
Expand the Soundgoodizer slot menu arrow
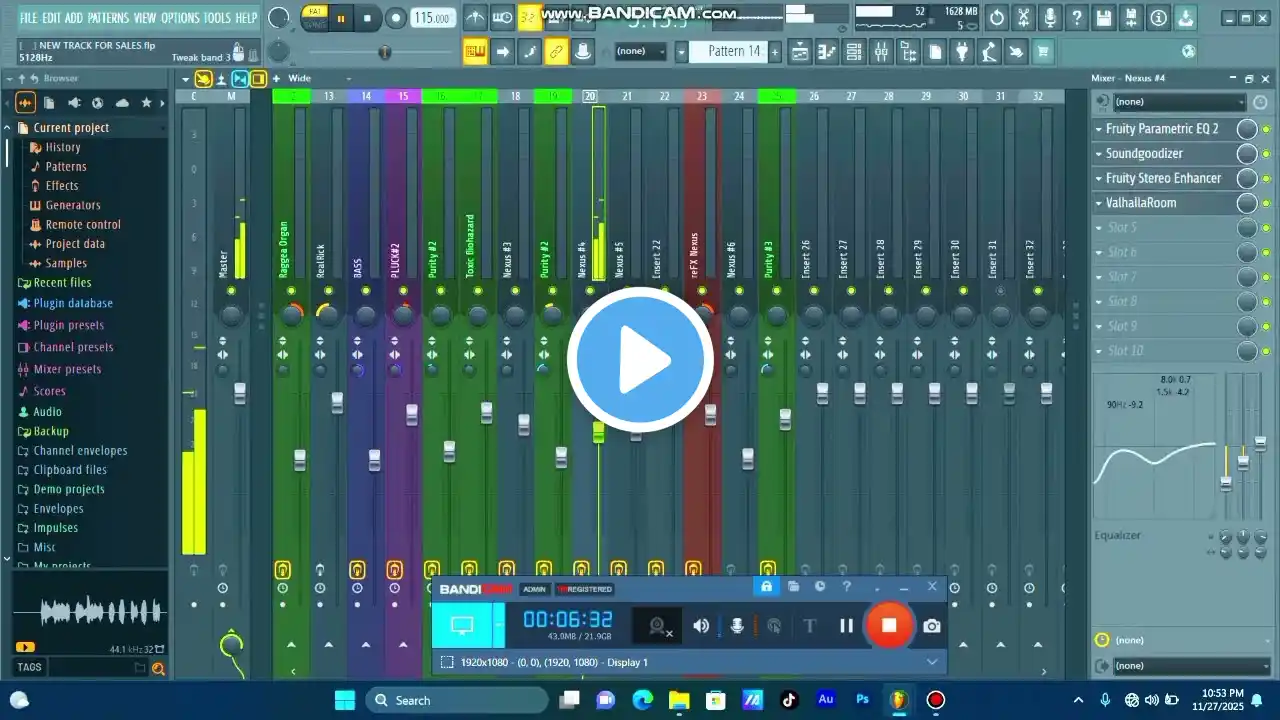pos(1098,154)
